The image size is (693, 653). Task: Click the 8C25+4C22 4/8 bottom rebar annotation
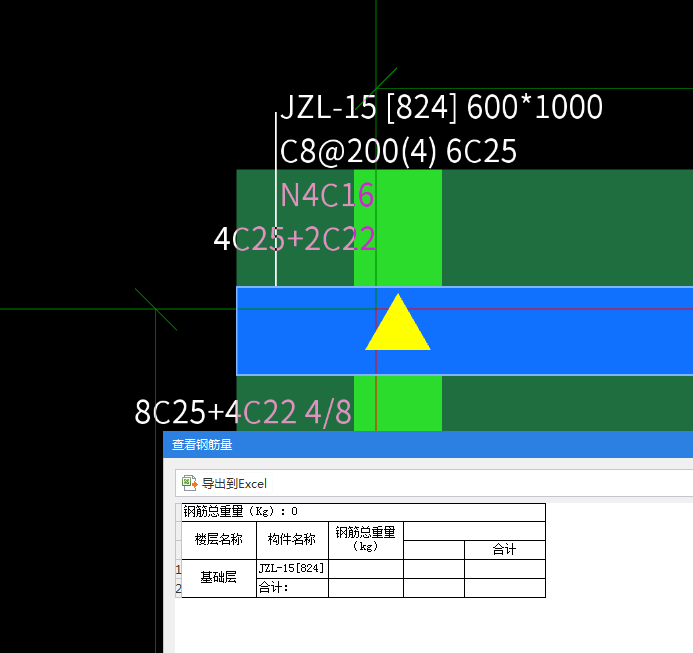coord(243,412)
